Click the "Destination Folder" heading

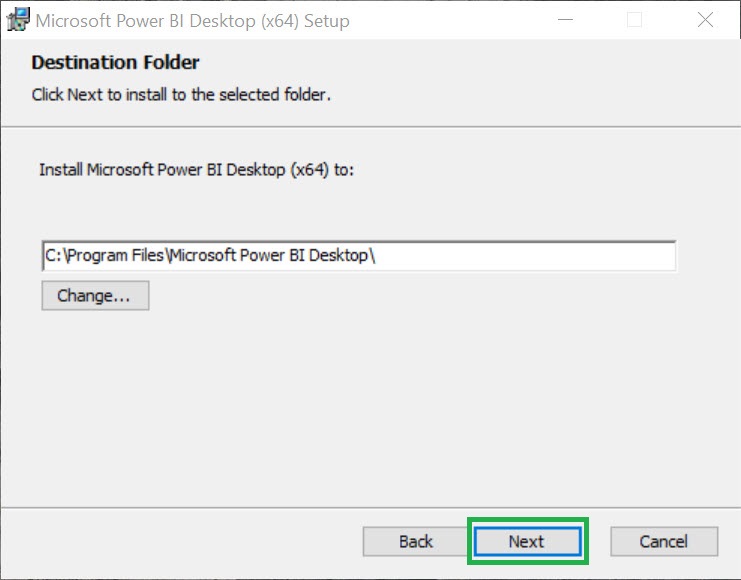(x=115, y=62)
